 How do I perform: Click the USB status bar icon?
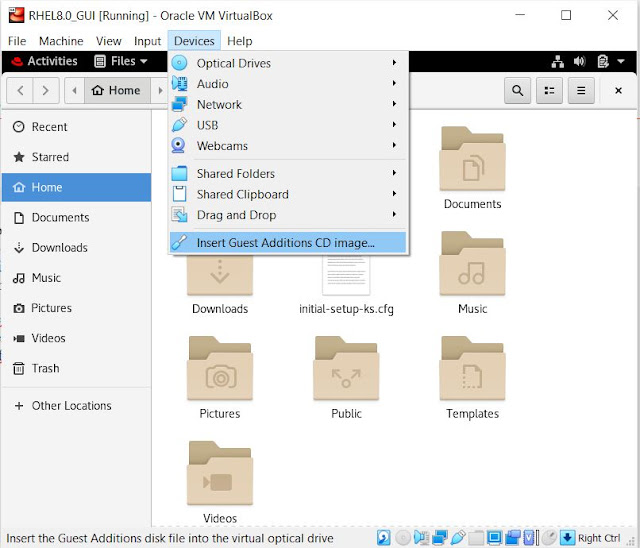(458, 537)
